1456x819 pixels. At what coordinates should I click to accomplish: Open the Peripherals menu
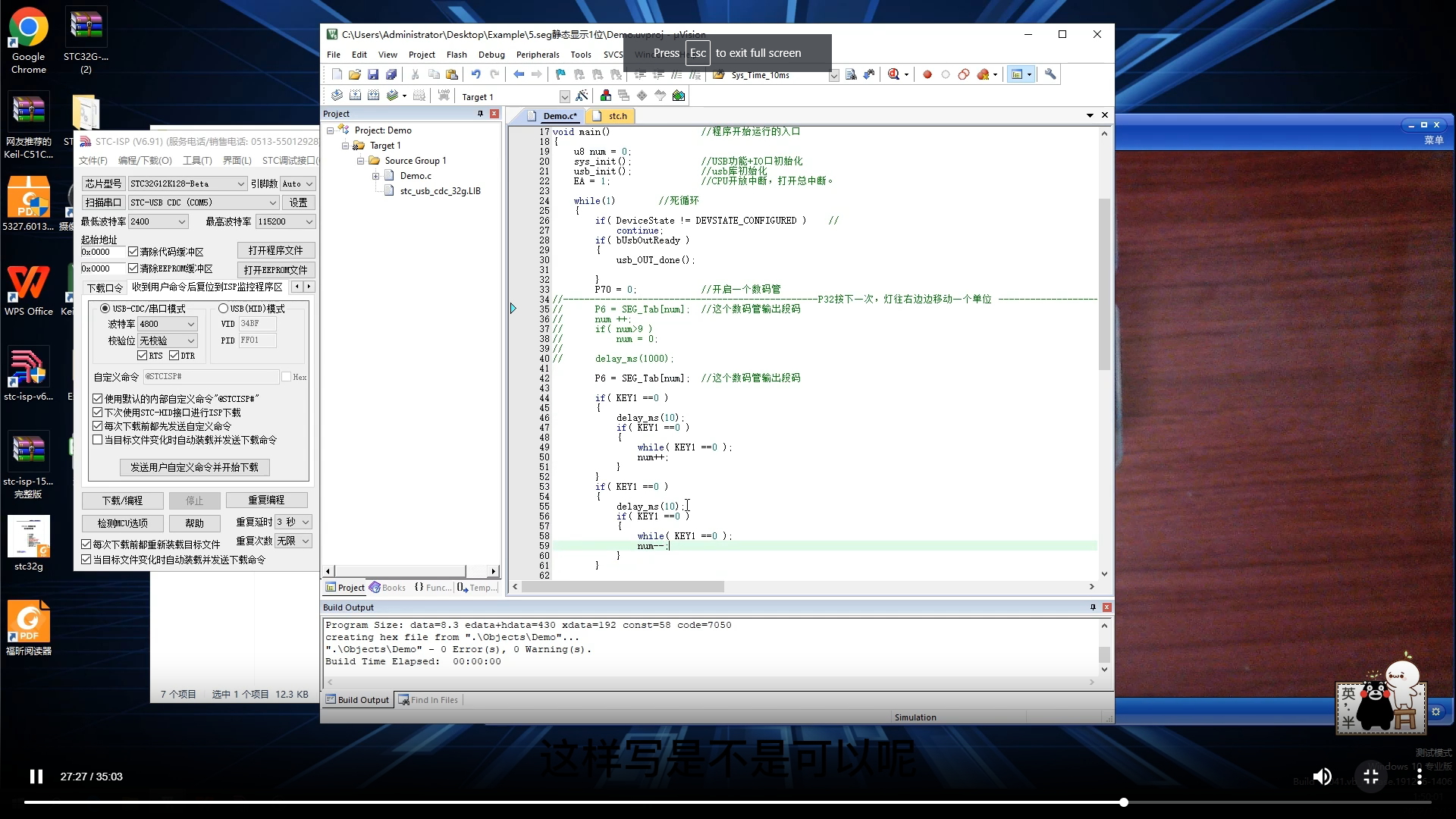[x=538, y=55]
